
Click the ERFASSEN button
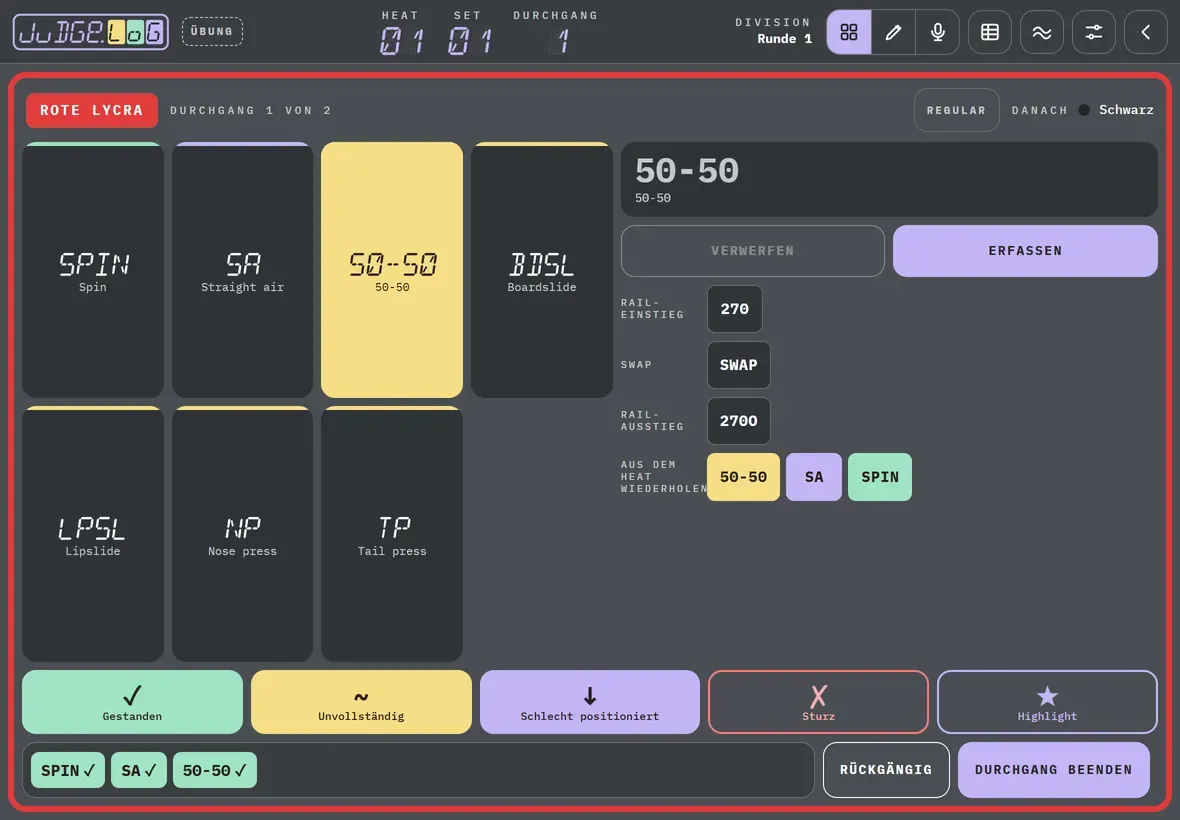[1025, 251]
